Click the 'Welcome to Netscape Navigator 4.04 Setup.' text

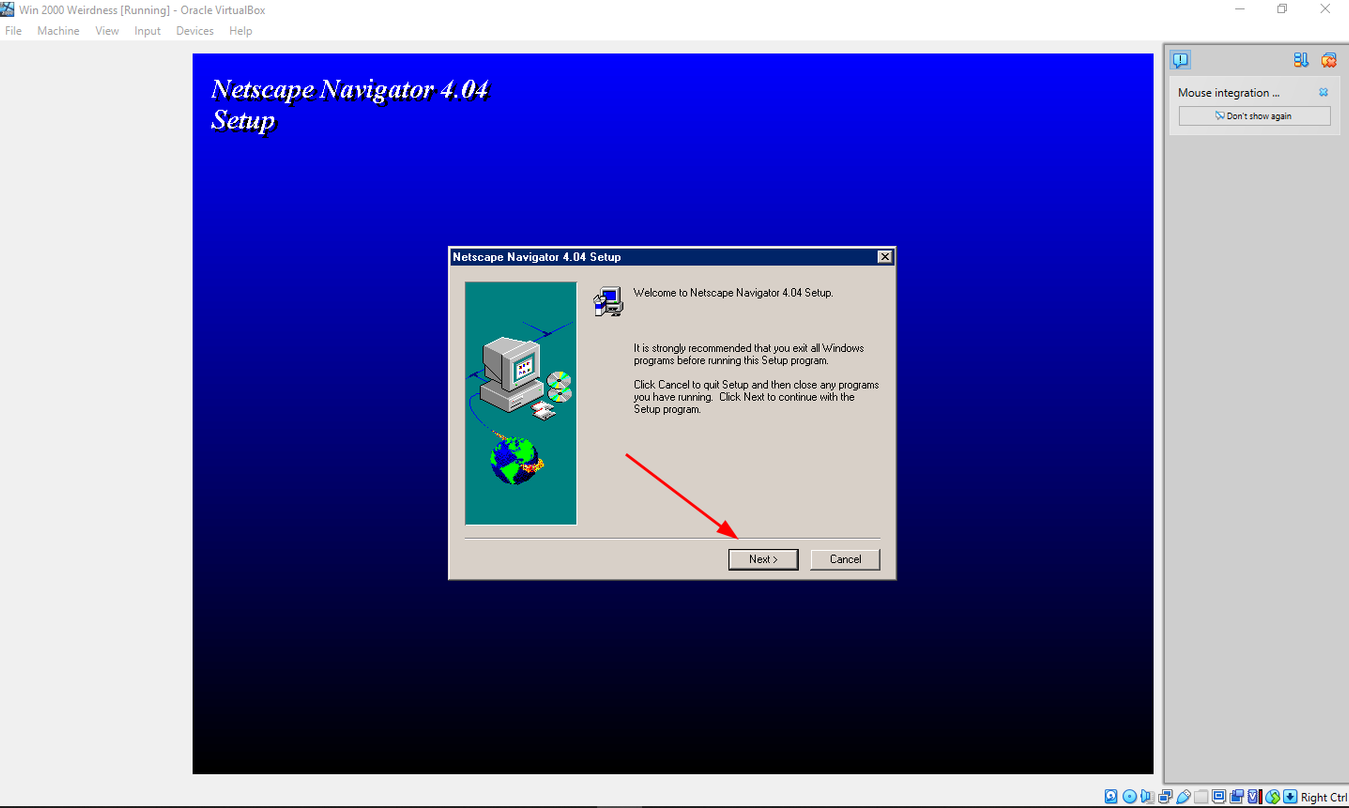pos(733,293)
